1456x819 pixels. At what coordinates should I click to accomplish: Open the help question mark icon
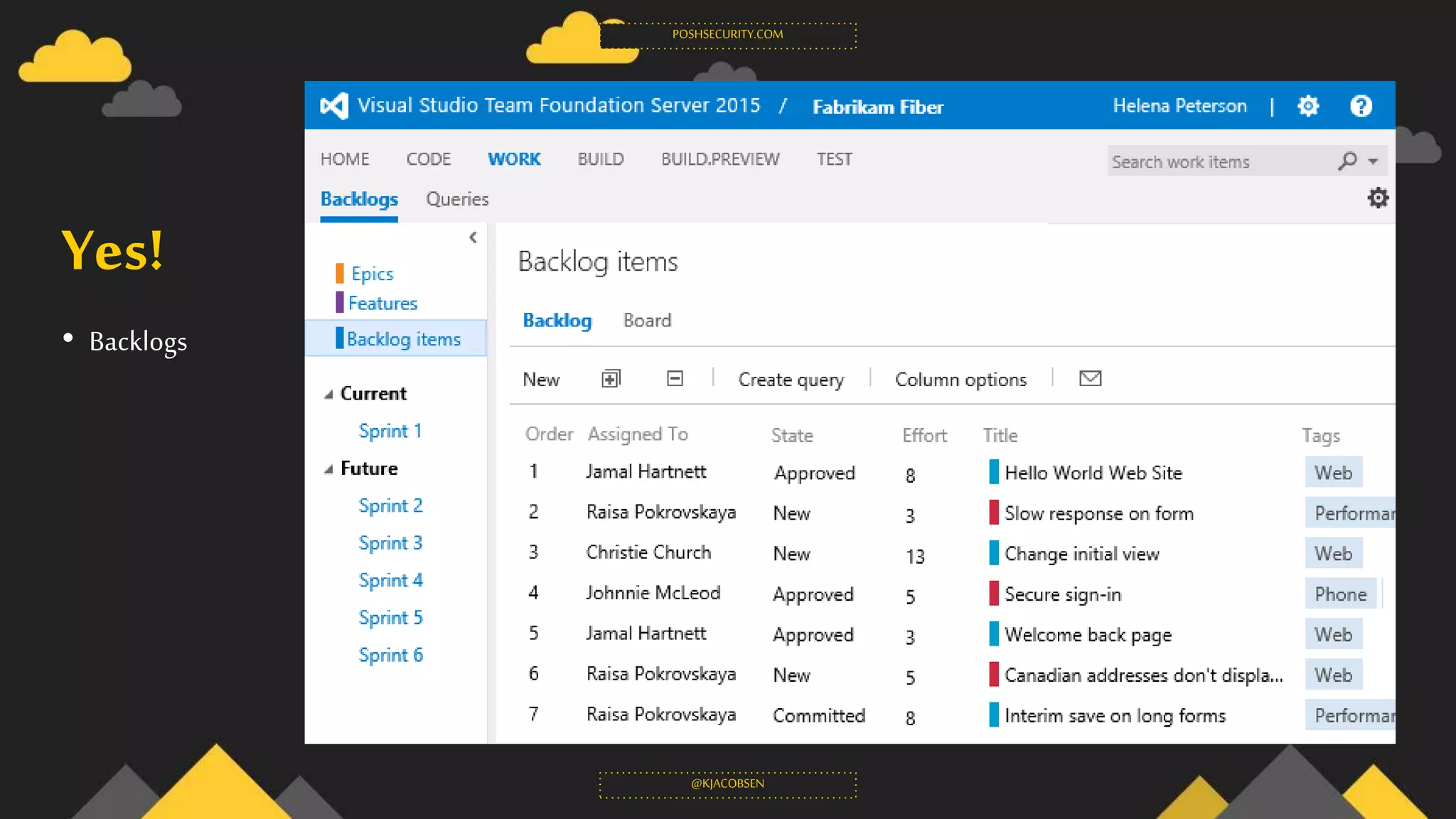click(1361, 107)
